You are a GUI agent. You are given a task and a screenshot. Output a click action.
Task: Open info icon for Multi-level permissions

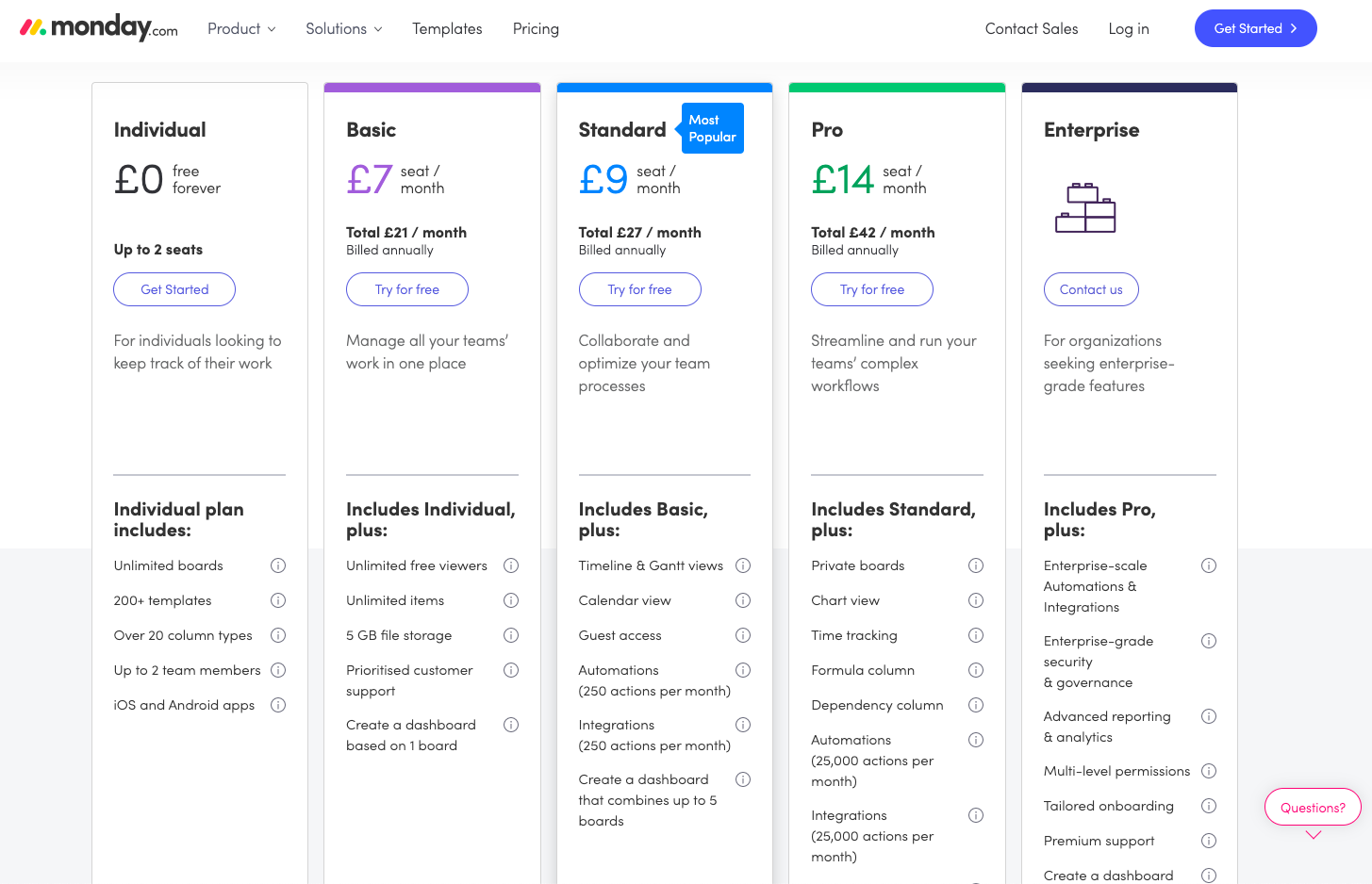(1209, 771)
